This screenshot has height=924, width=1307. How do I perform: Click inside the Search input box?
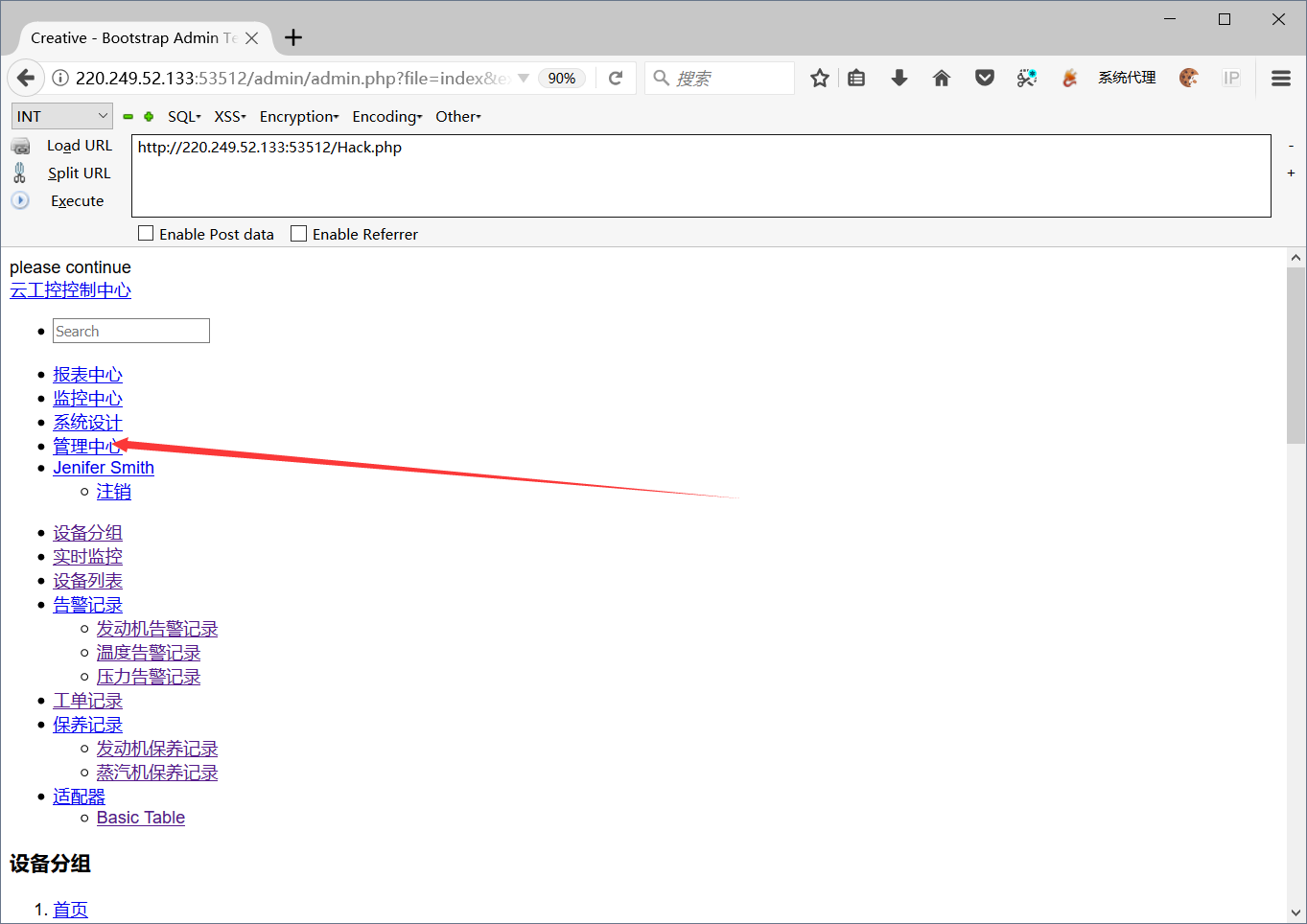pos(130,330)
